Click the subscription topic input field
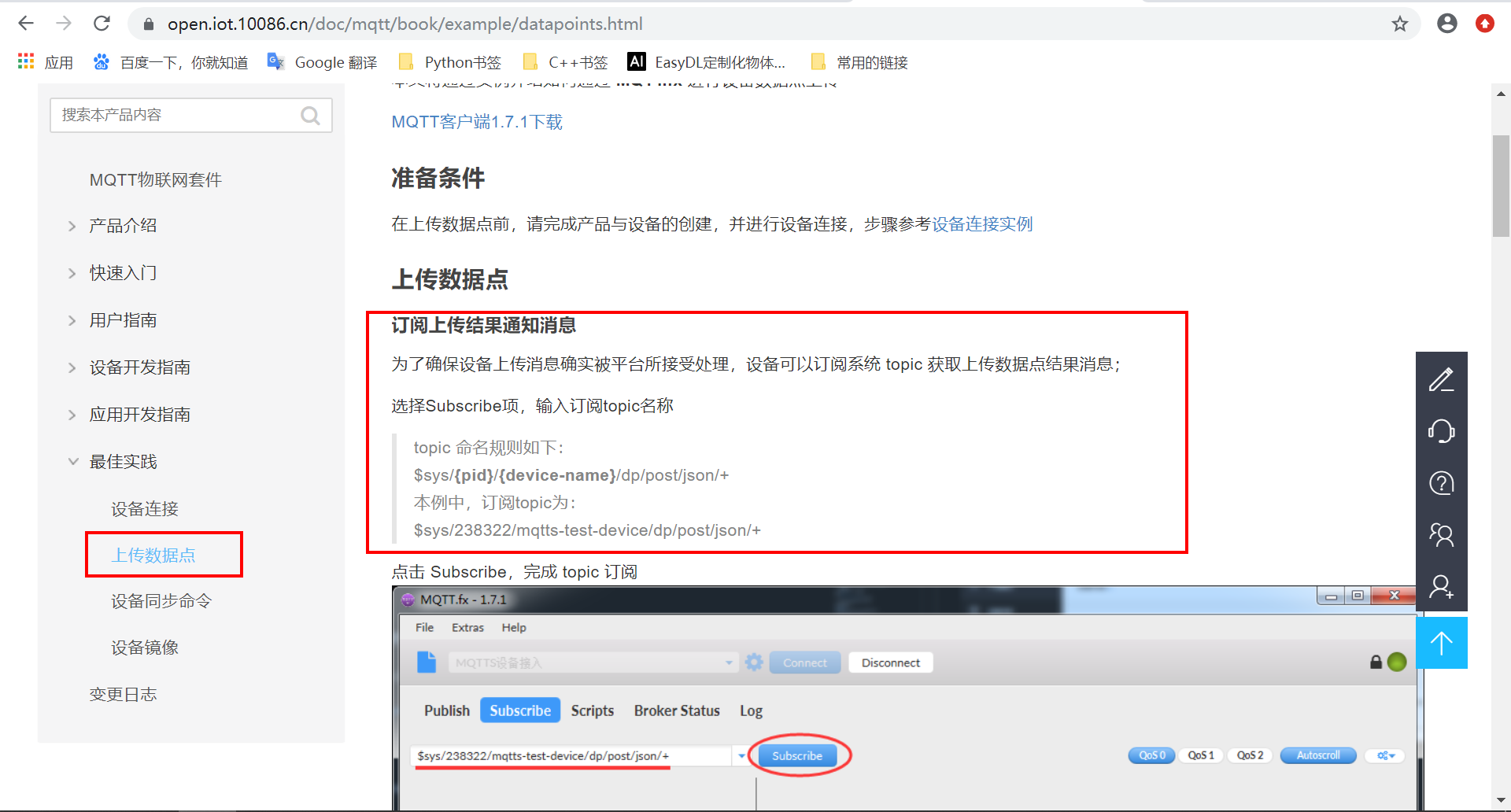This screenshot has height=812, width=1511. 571,756
